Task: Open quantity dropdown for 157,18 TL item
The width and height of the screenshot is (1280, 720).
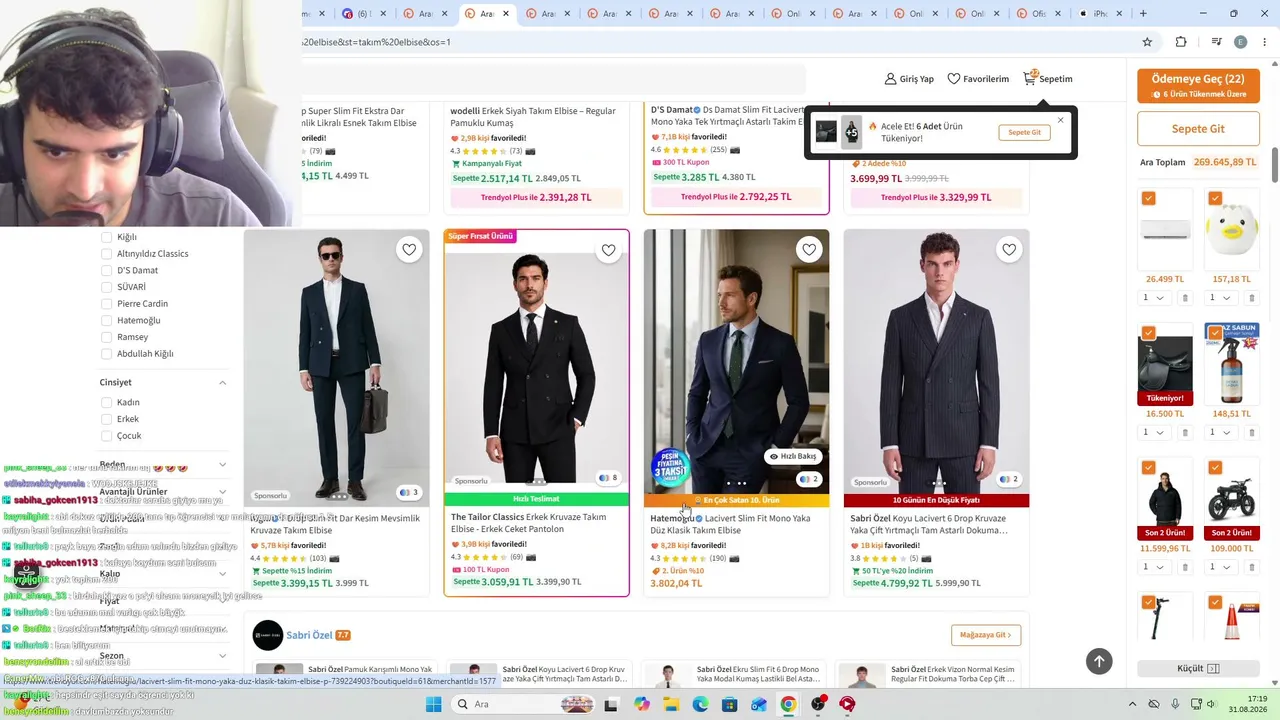Action: tap(1221, 298)
